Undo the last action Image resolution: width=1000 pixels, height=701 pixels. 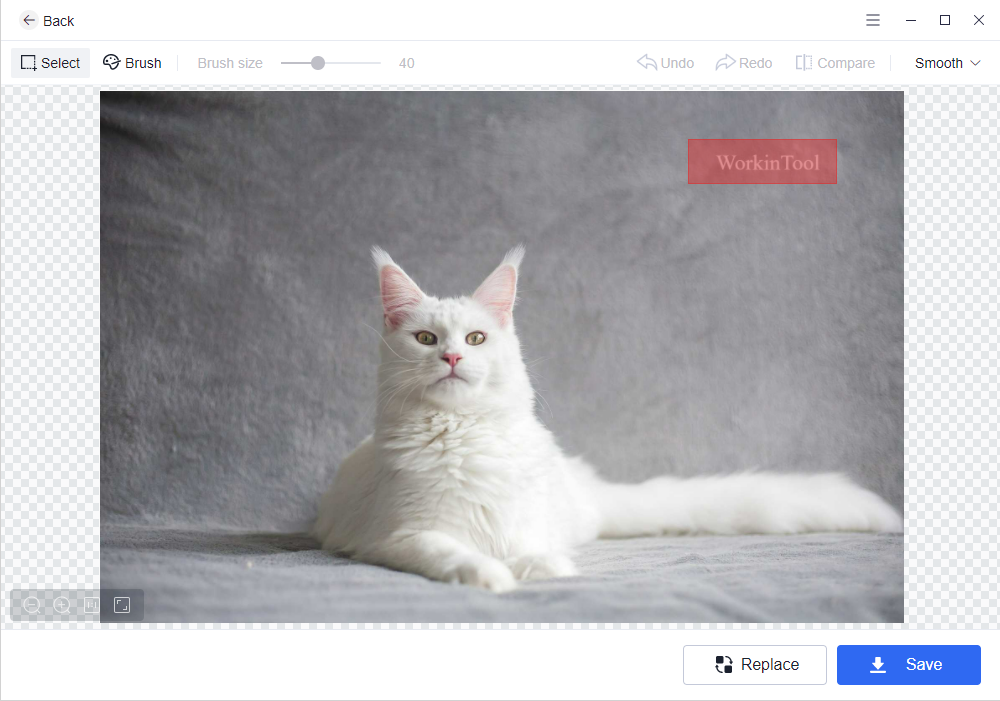point(665,63)
